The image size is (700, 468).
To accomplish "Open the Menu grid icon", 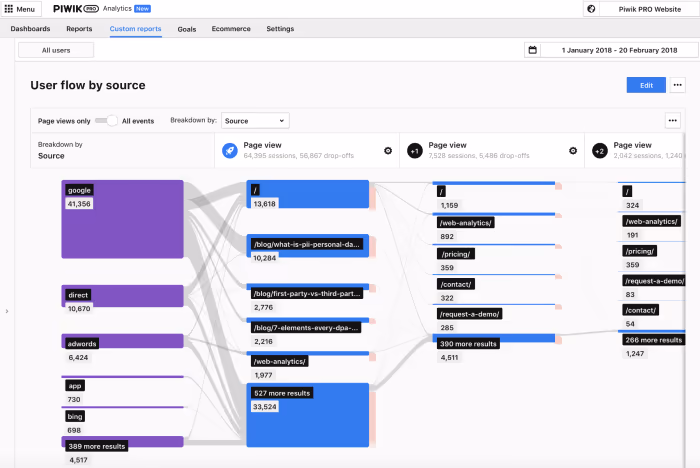I will click(x=8, y=9).
